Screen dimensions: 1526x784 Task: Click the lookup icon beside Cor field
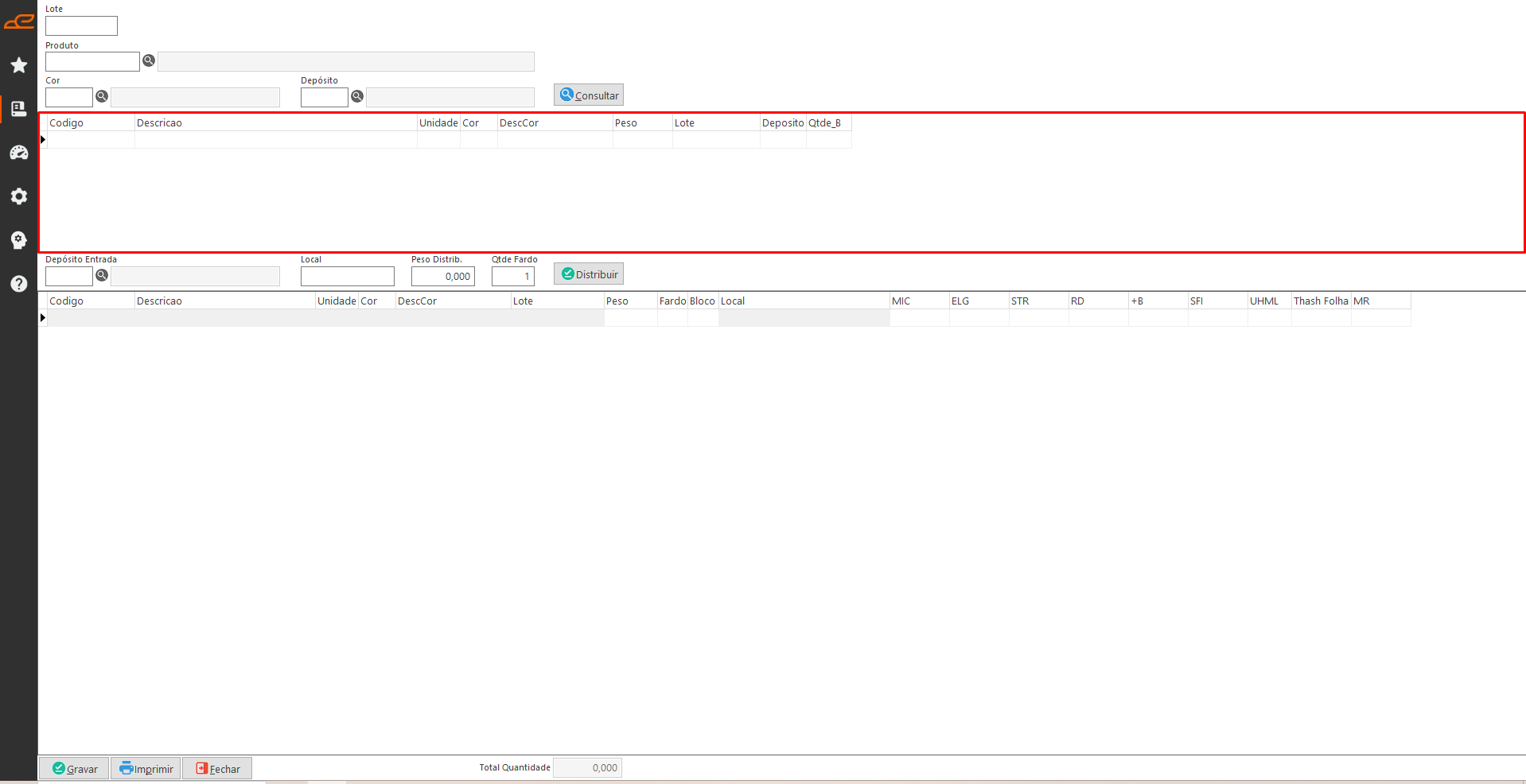[x=102, y=96]
